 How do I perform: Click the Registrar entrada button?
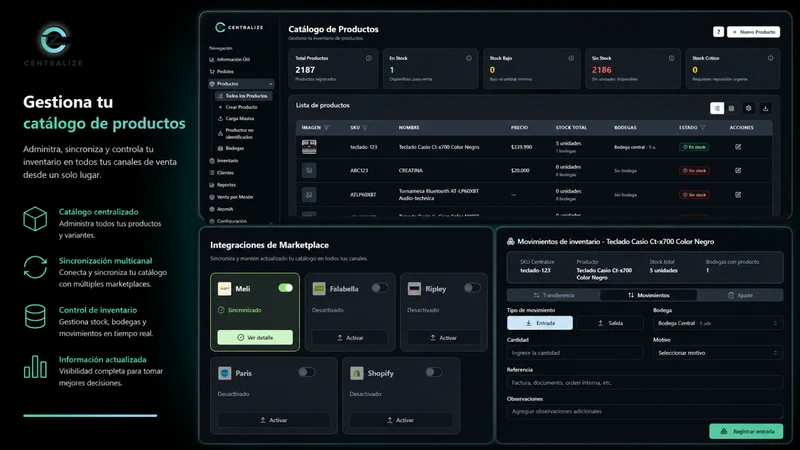pos(746,431)
